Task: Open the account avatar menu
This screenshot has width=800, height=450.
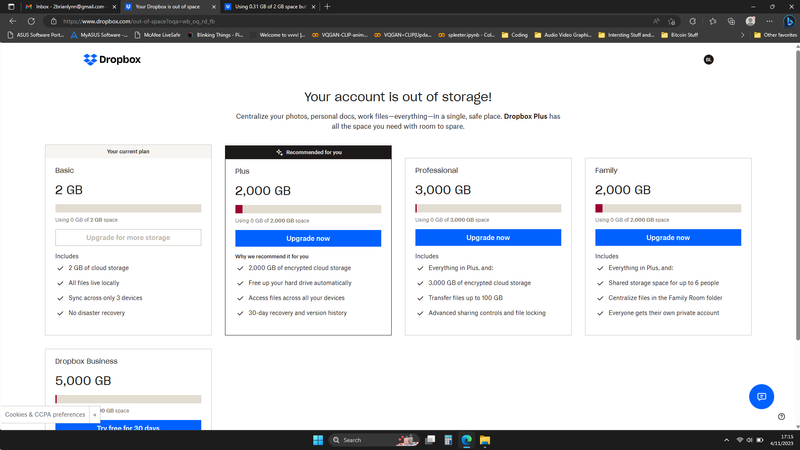Action: (708, 60)
